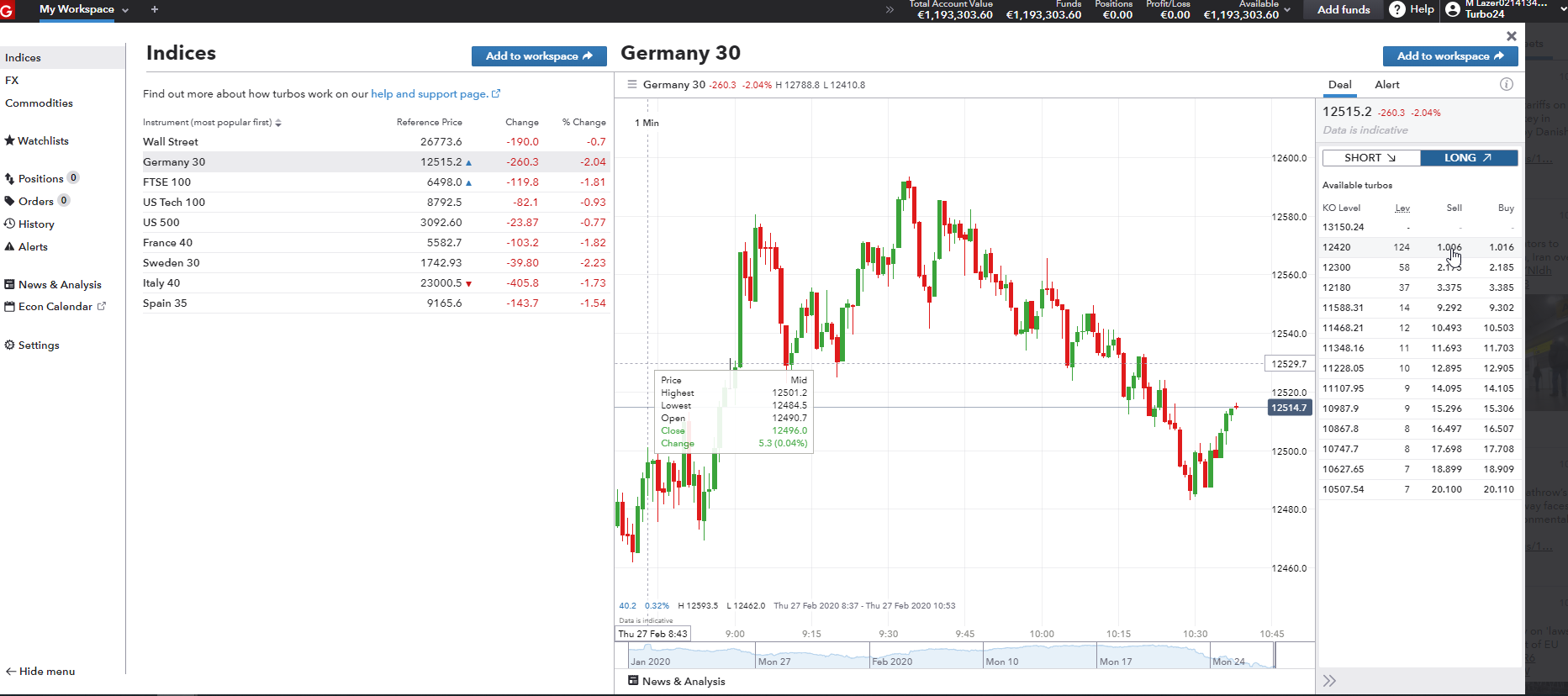
Task: Expand the Available funds dropdown arrow
Action: click(1287, 10)
